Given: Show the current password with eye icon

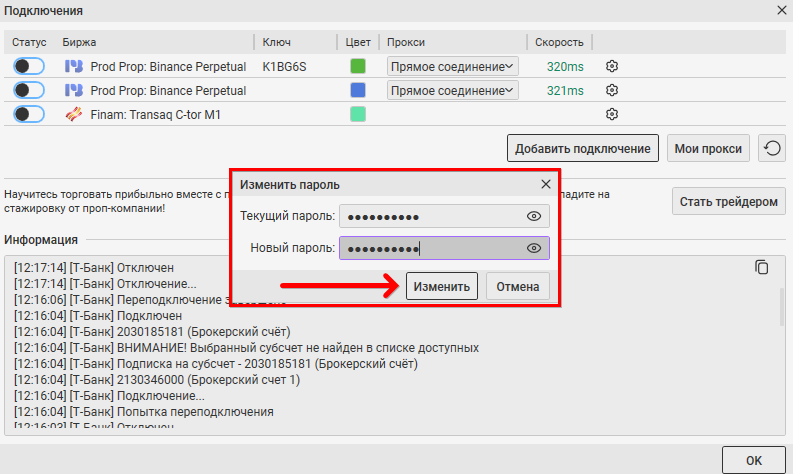Looking at the screenshot, I should coord(534,216).
